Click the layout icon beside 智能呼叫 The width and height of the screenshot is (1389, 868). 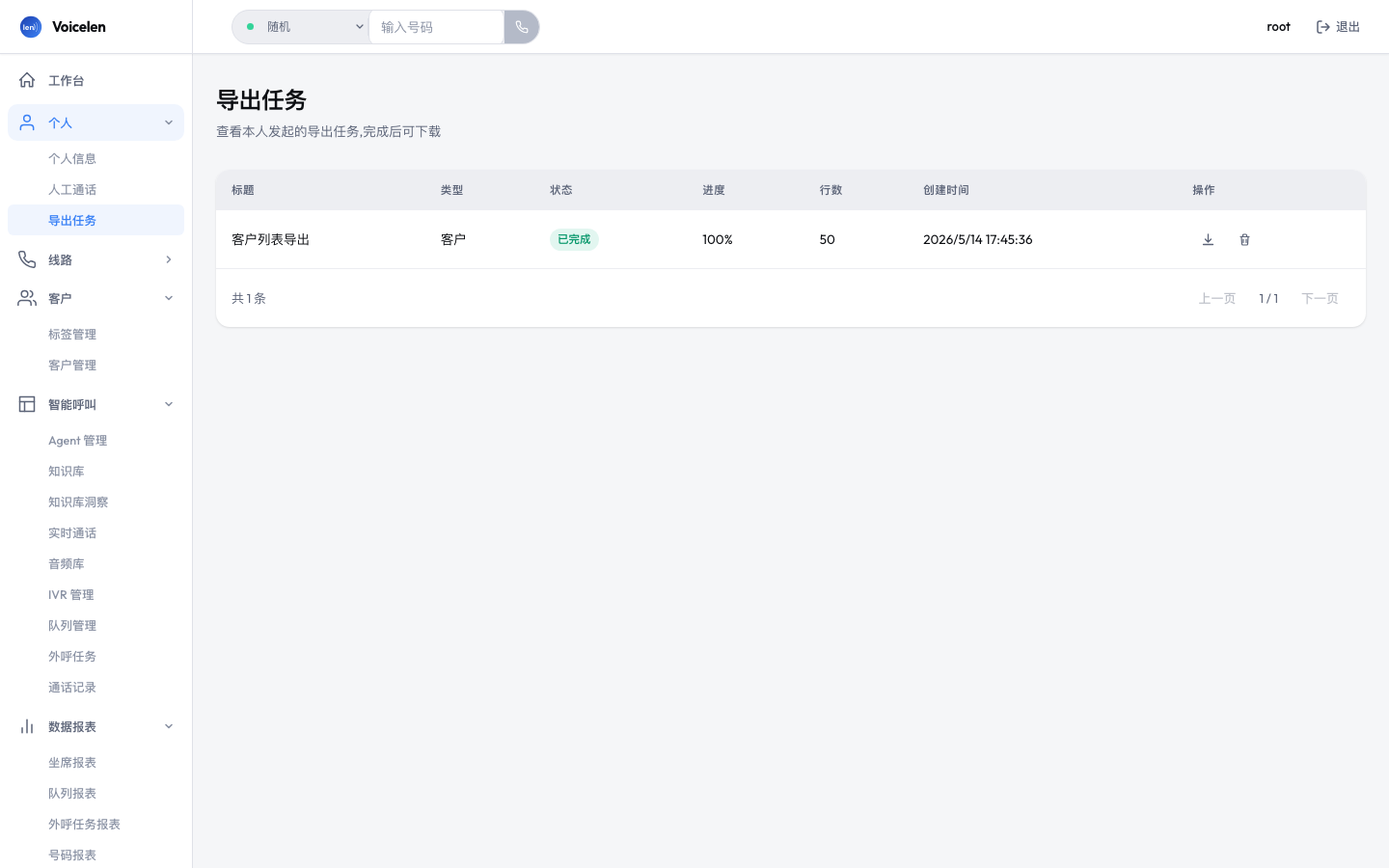point(27,404)
